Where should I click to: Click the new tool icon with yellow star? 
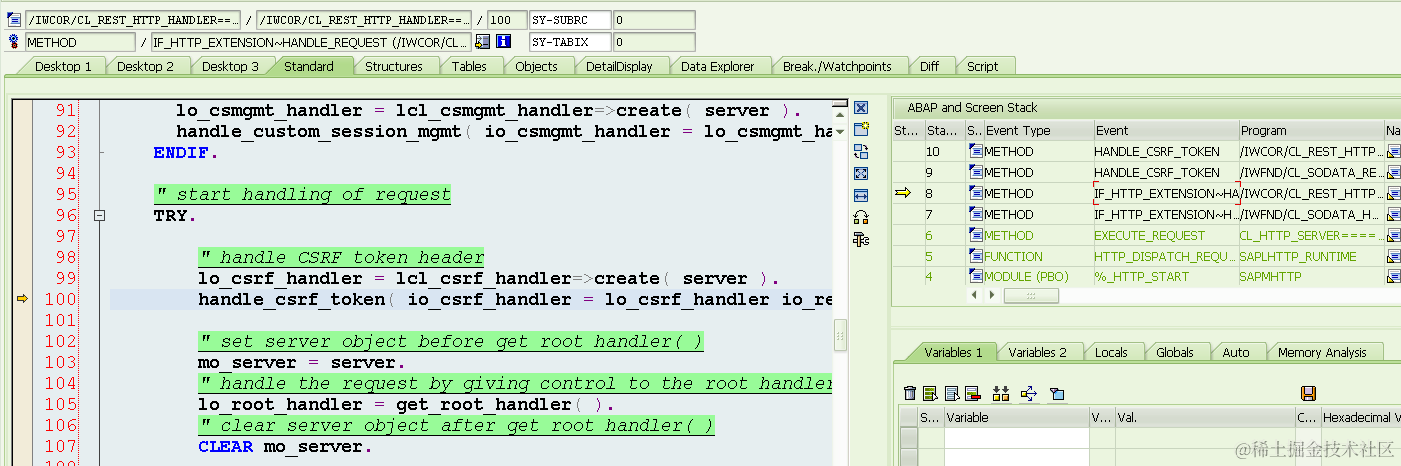click(x=860, y=130)
